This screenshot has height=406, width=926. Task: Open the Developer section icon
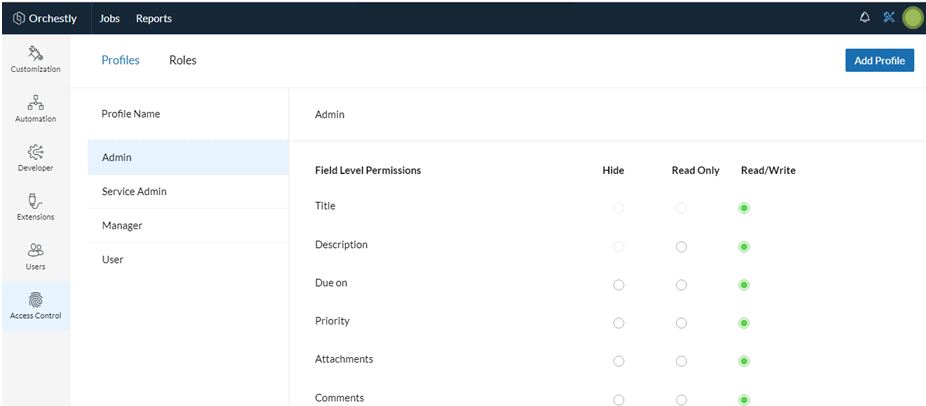click(x=35, y=152)
